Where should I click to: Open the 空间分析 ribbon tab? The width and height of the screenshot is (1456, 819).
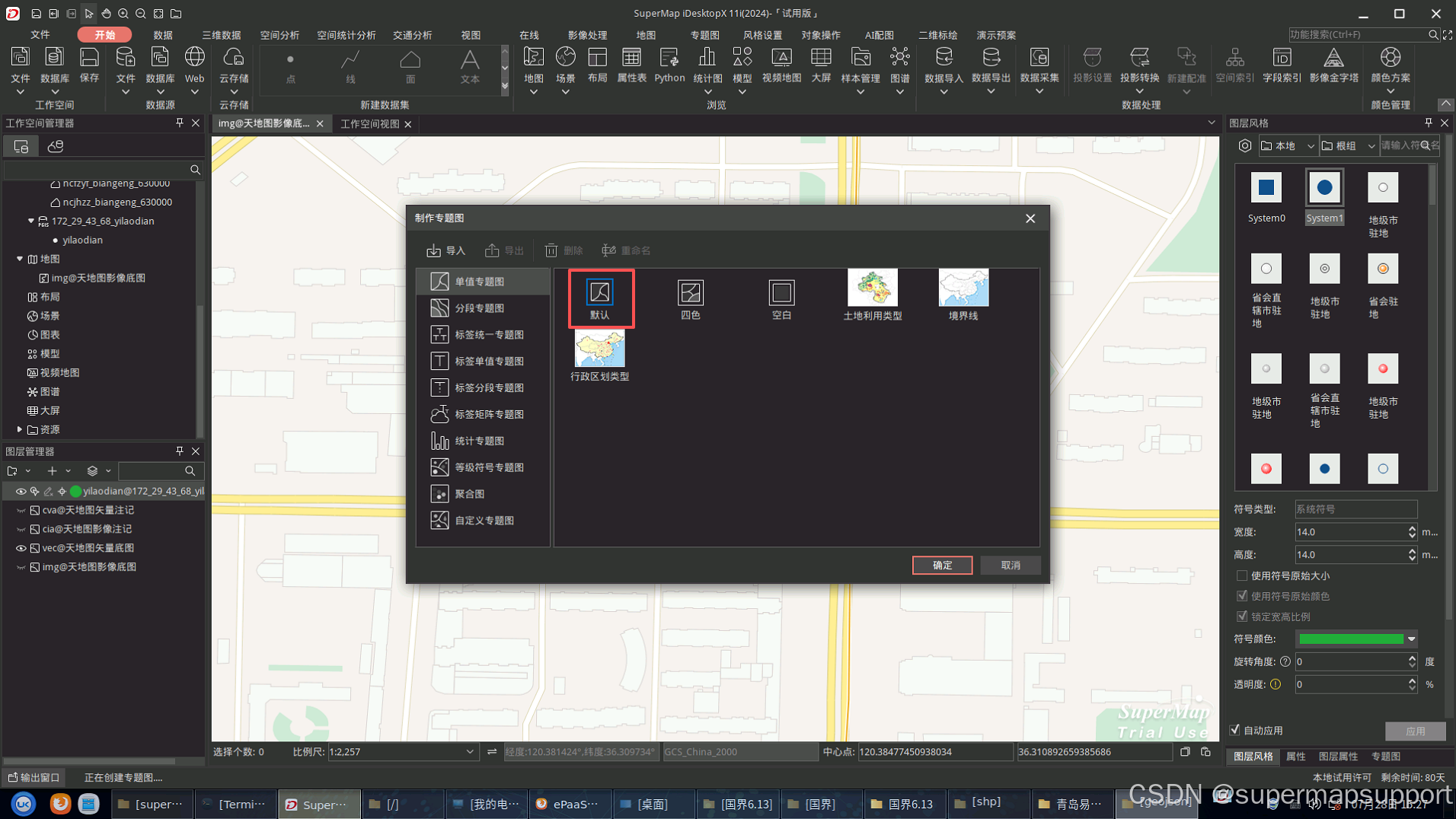[279, 35]
